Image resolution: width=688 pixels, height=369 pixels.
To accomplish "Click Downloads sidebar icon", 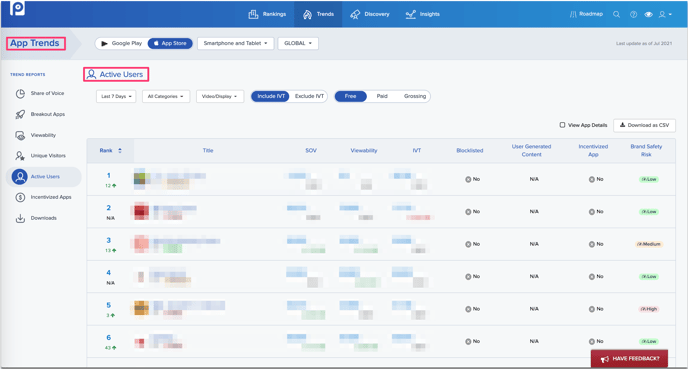I will pos(20,218).
